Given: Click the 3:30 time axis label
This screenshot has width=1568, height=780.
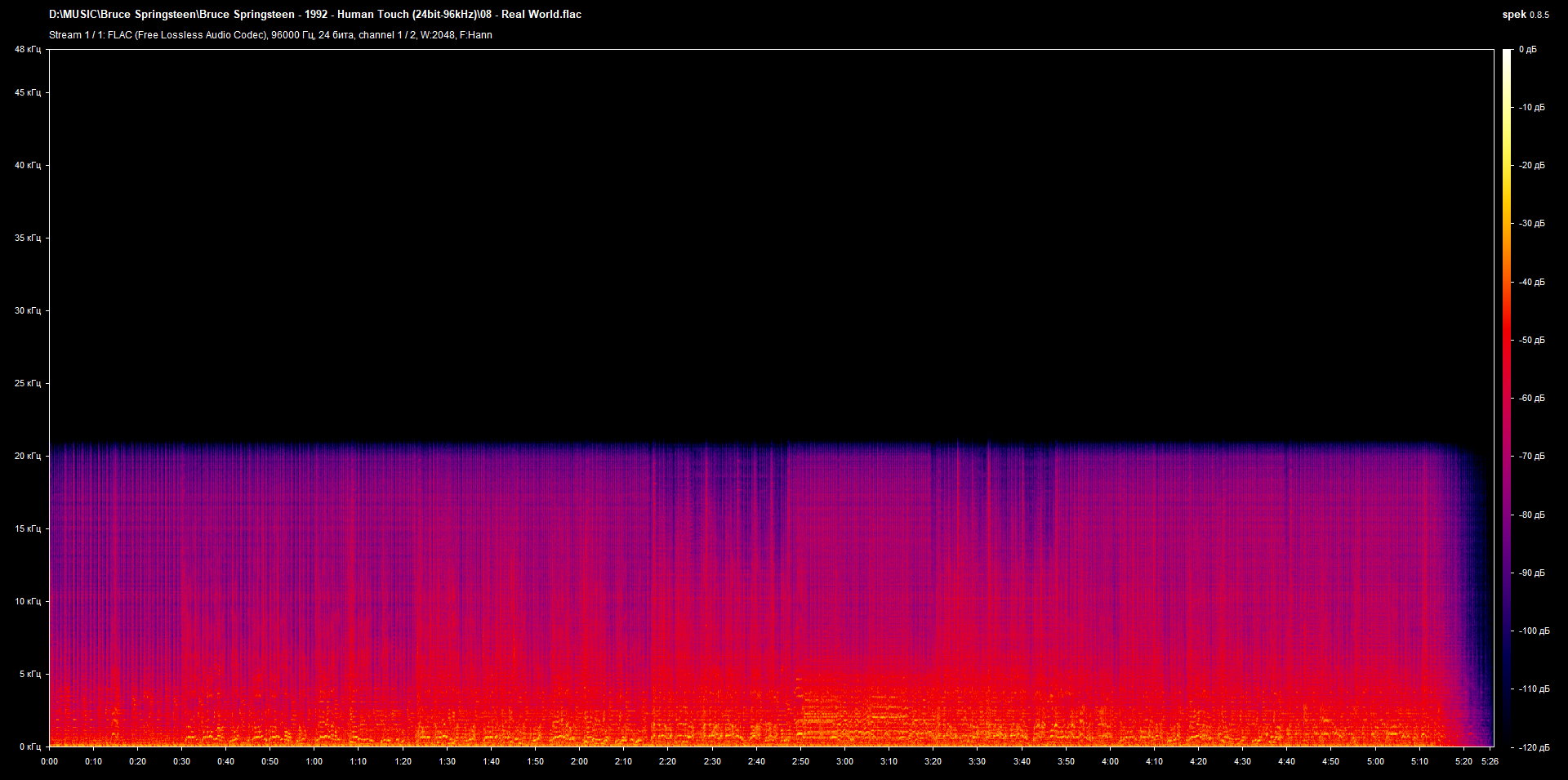Looking at the screenshot, I should [x=977, y=761].
